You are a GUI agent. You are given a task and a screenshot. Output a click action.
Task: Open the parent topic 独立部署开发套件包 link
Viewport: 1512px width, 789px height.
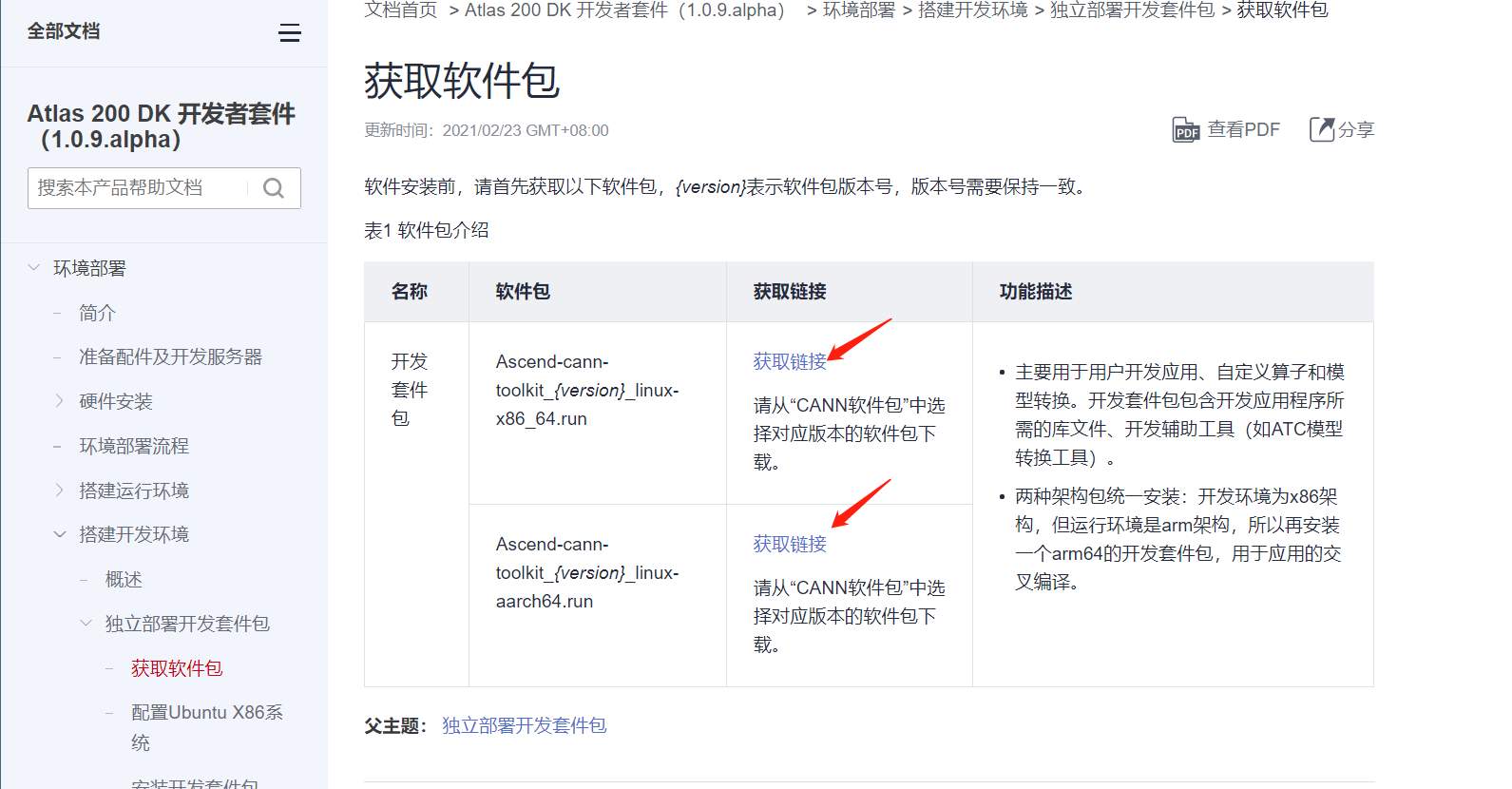pos(524,725)
